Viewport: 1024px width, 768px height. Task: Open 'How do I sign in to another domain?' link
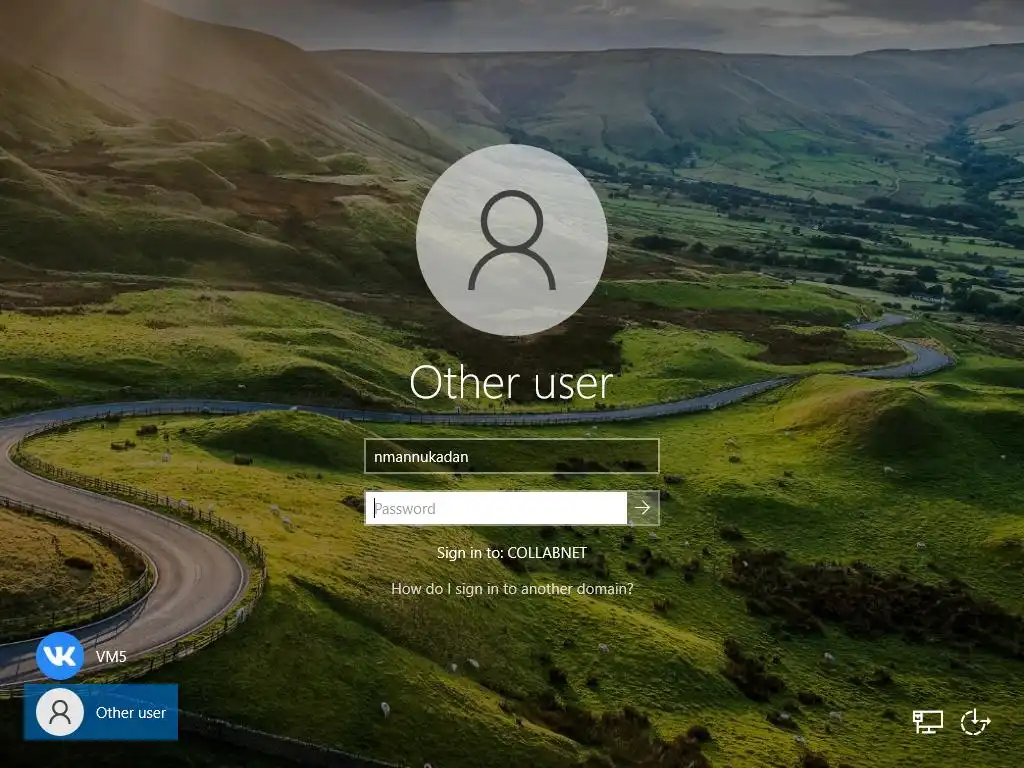512,588
